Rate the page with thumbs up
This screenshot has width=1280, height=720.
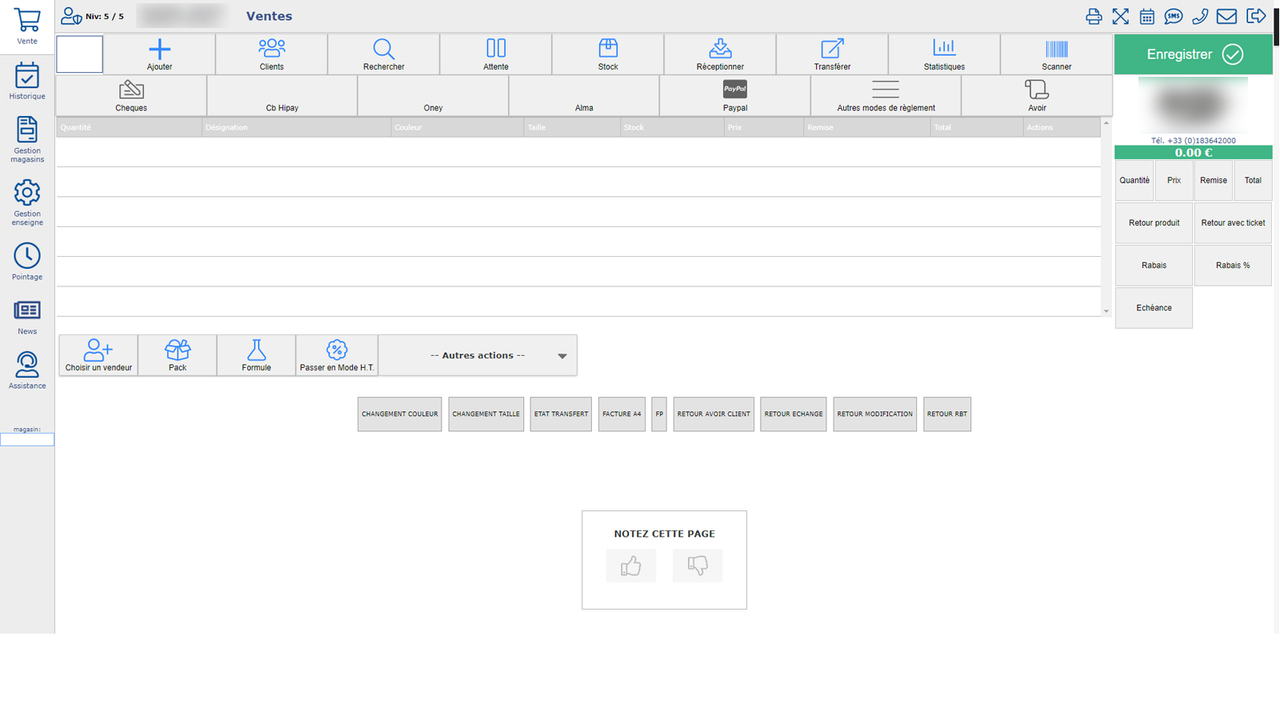631,566
